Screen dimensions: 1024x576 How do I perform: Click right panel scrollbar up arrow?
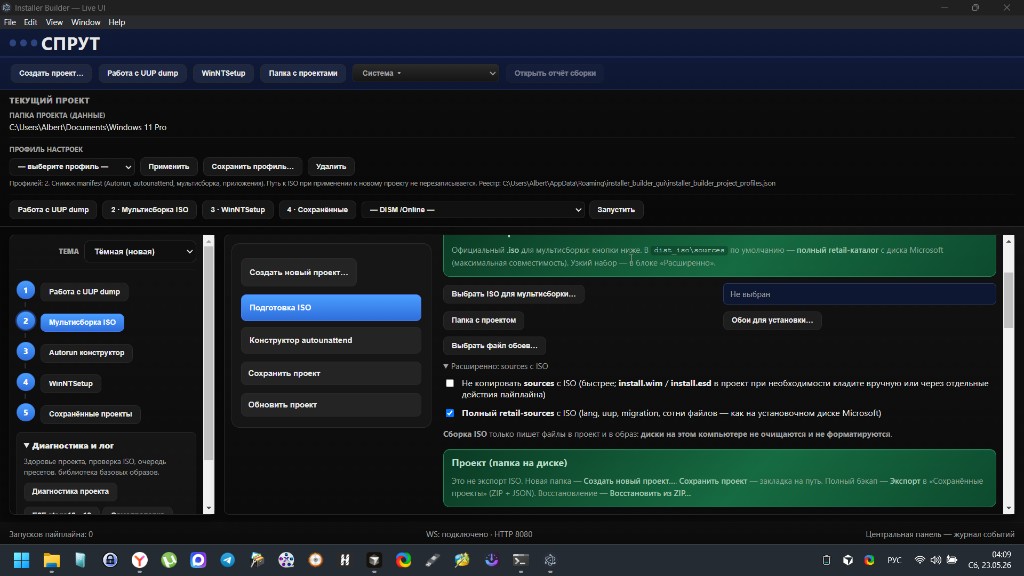pos(1008,242)
